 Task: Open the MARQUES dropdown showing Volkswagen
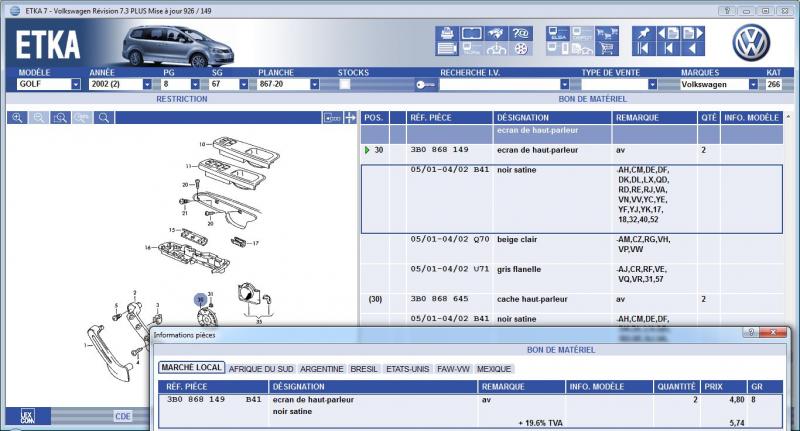tap(753, 84)
